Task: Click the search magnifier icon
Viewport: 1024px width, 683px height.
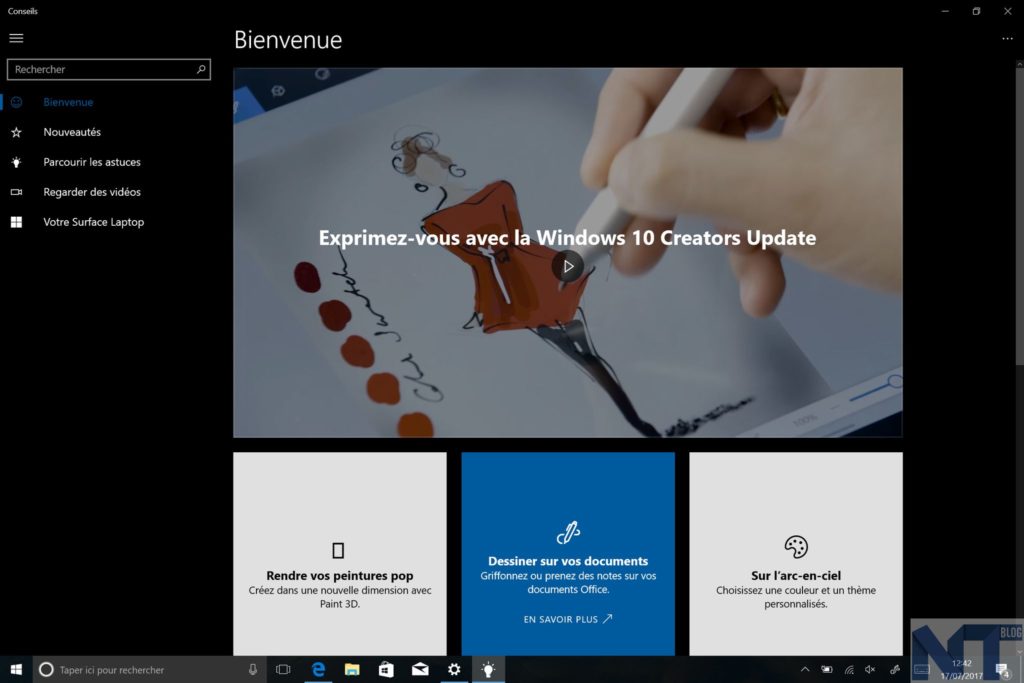Action: (x=201, y=69)
